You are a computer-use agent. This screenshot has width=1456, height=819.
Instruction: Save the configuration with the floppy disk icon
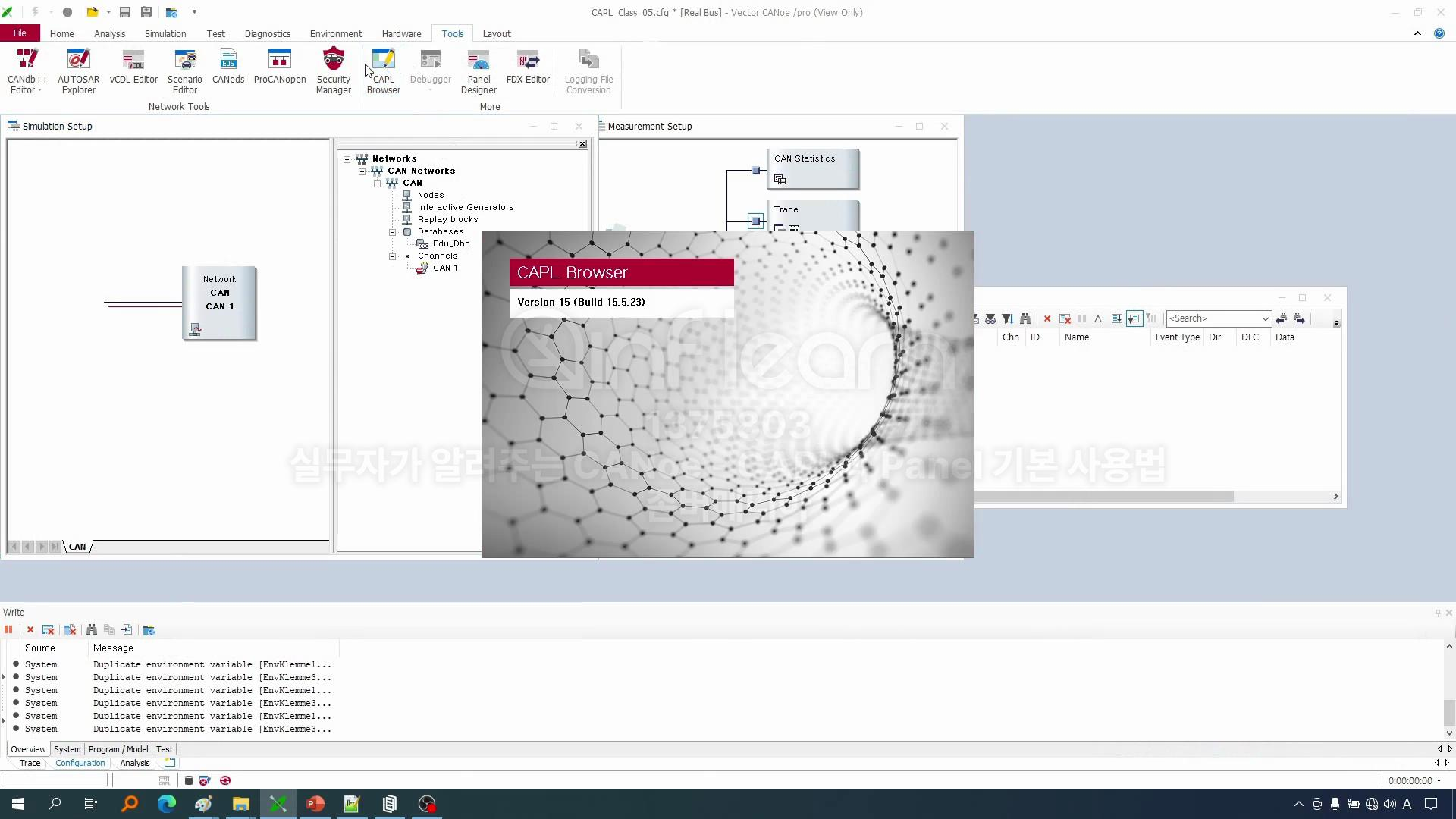tap(125, 12)
